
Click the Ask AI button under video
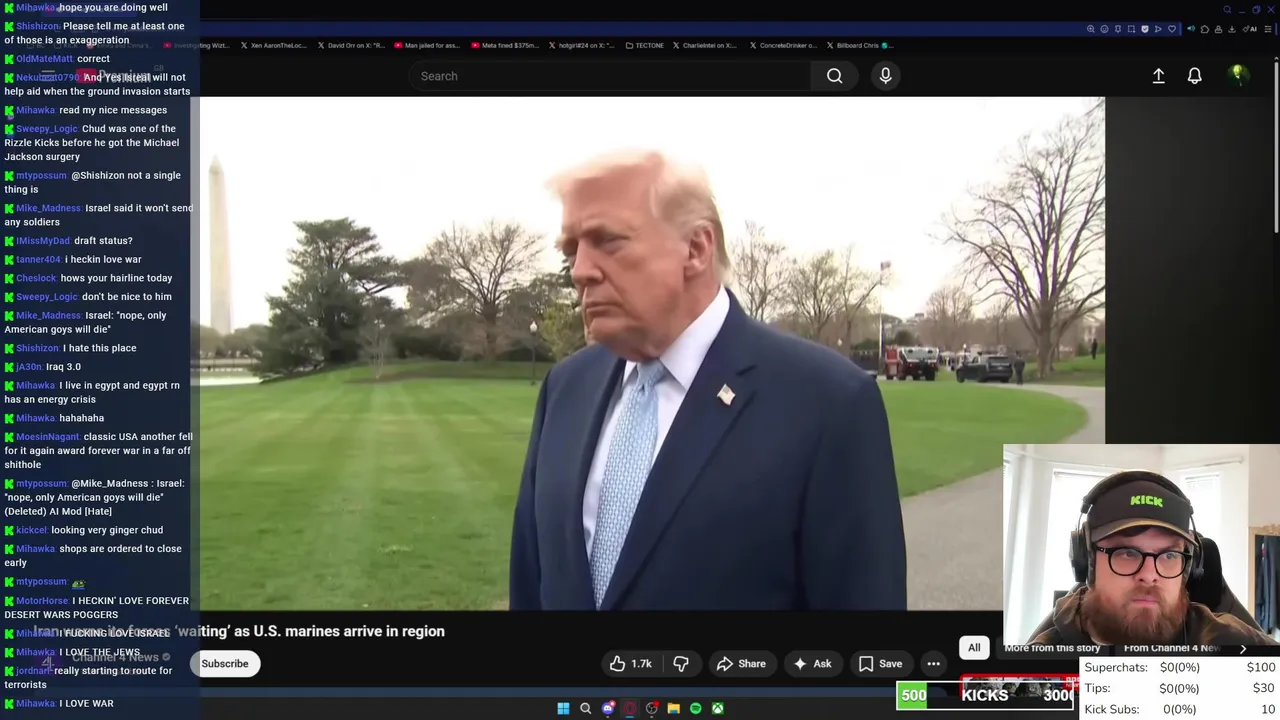pyautogui.click(x=812, y=664)
